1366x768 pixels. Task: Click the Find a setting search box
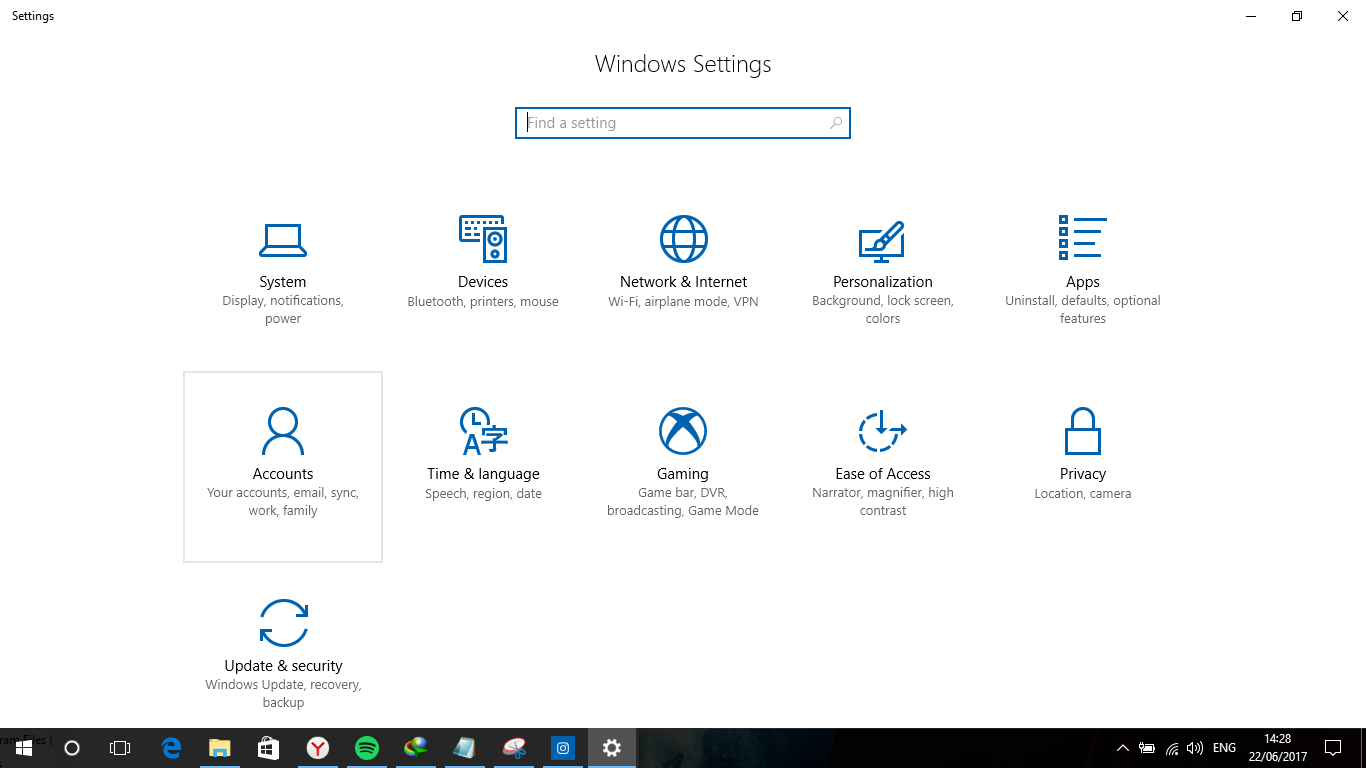tap(683, 122)
